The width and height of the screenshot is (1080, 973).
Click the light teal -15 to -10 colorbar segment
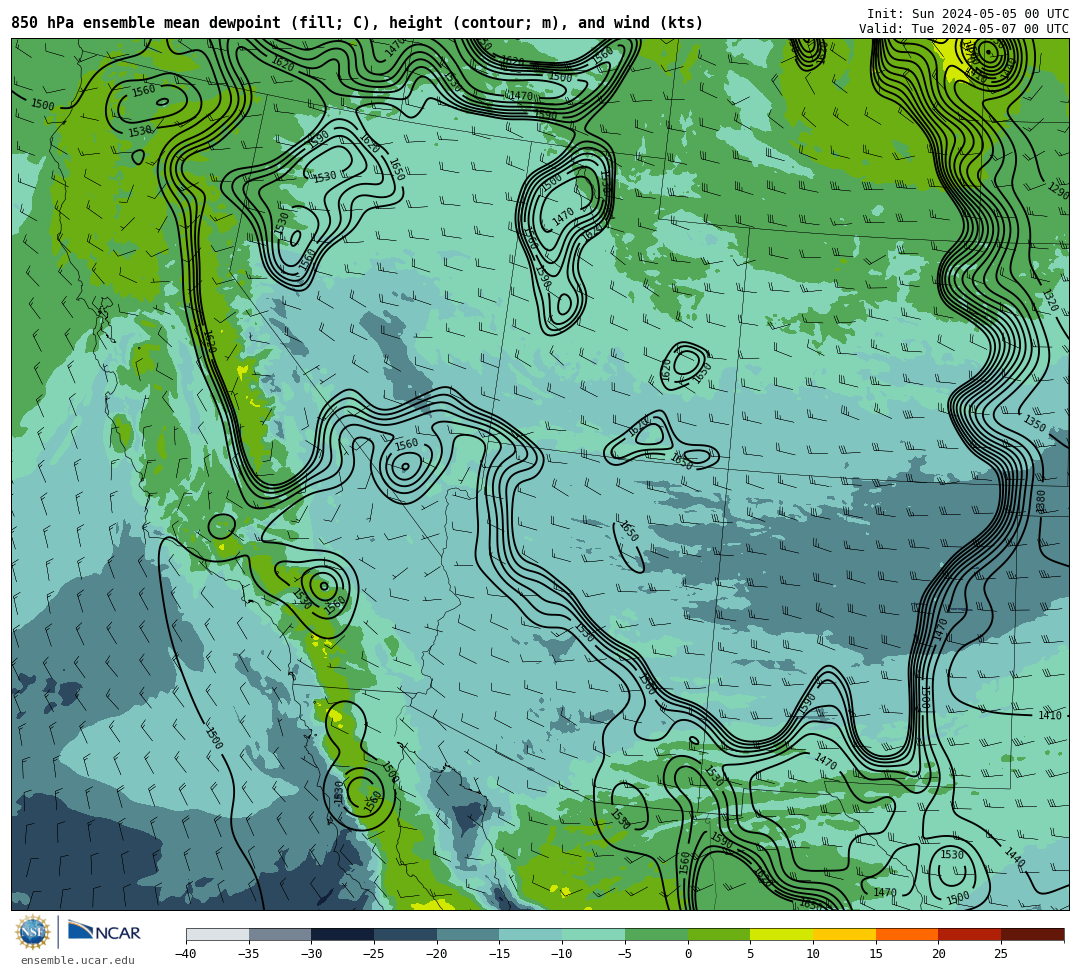point(531,934)
